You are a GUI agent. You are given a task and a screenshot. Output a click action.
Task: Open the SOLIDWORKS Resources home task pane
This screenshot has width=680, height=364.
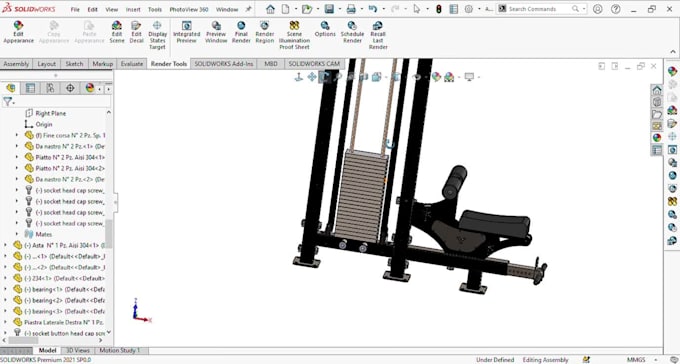657,90
